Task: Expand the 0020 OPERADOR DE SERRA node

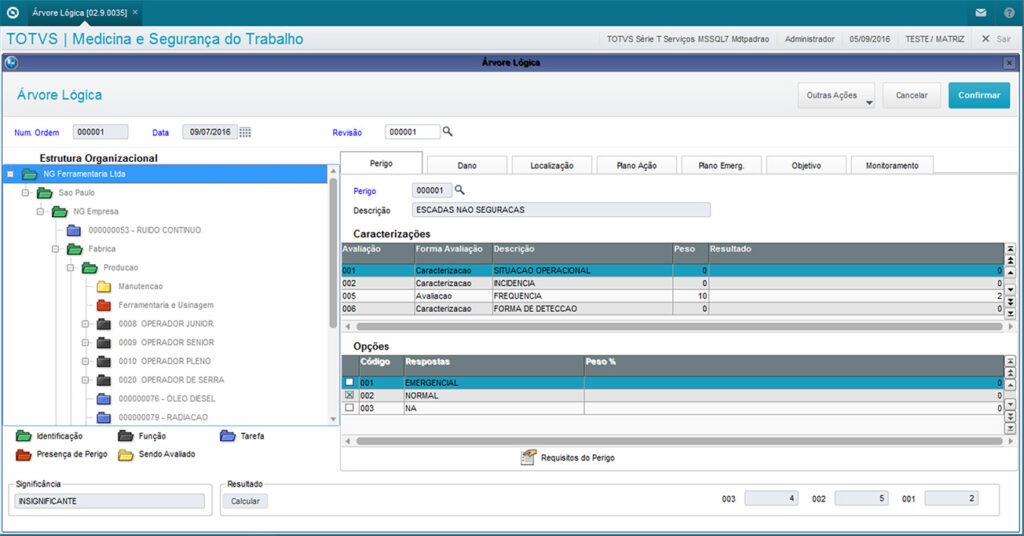Action: click(x=86, y=379)
